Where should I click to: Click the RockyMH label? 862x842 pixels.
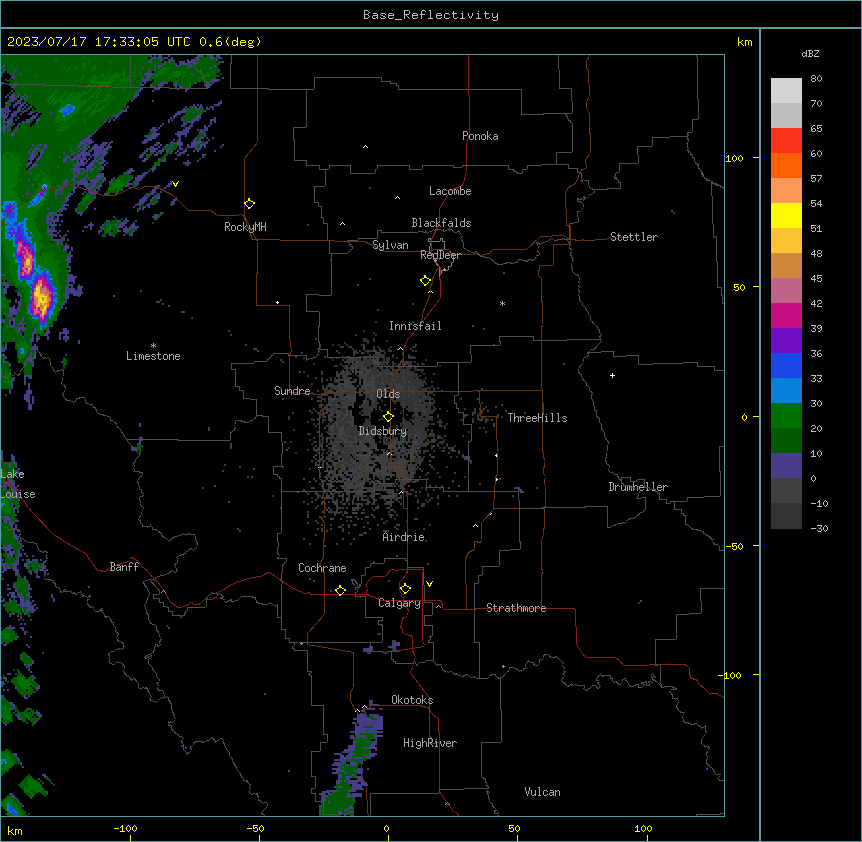245,227
